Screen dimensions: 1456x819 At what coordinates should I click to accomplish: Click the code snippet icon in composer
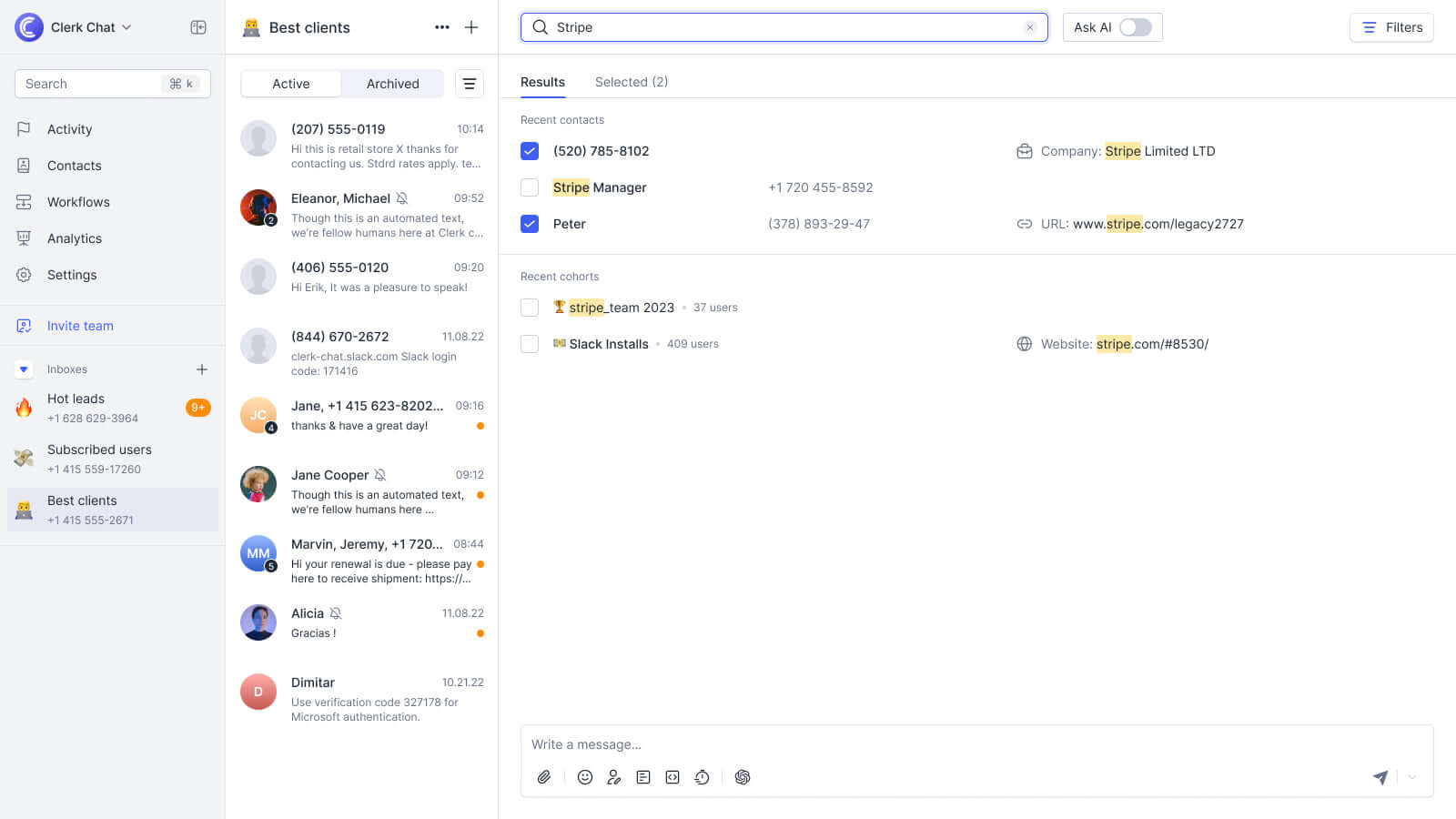(x=672, y=777)
